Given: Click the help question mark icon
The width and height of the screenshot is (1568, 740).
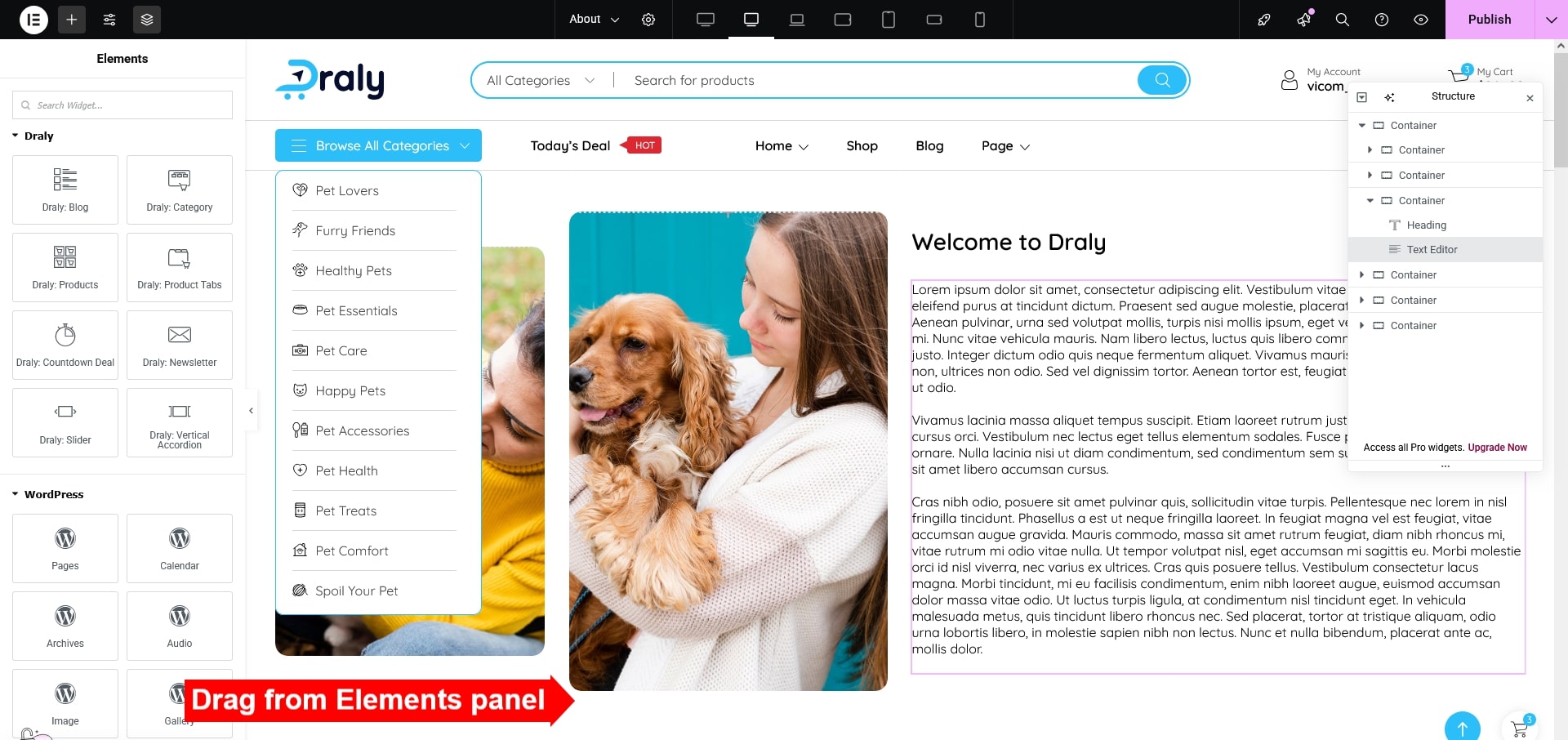Looking at the screenshot, I should [x=1382, y=20].
